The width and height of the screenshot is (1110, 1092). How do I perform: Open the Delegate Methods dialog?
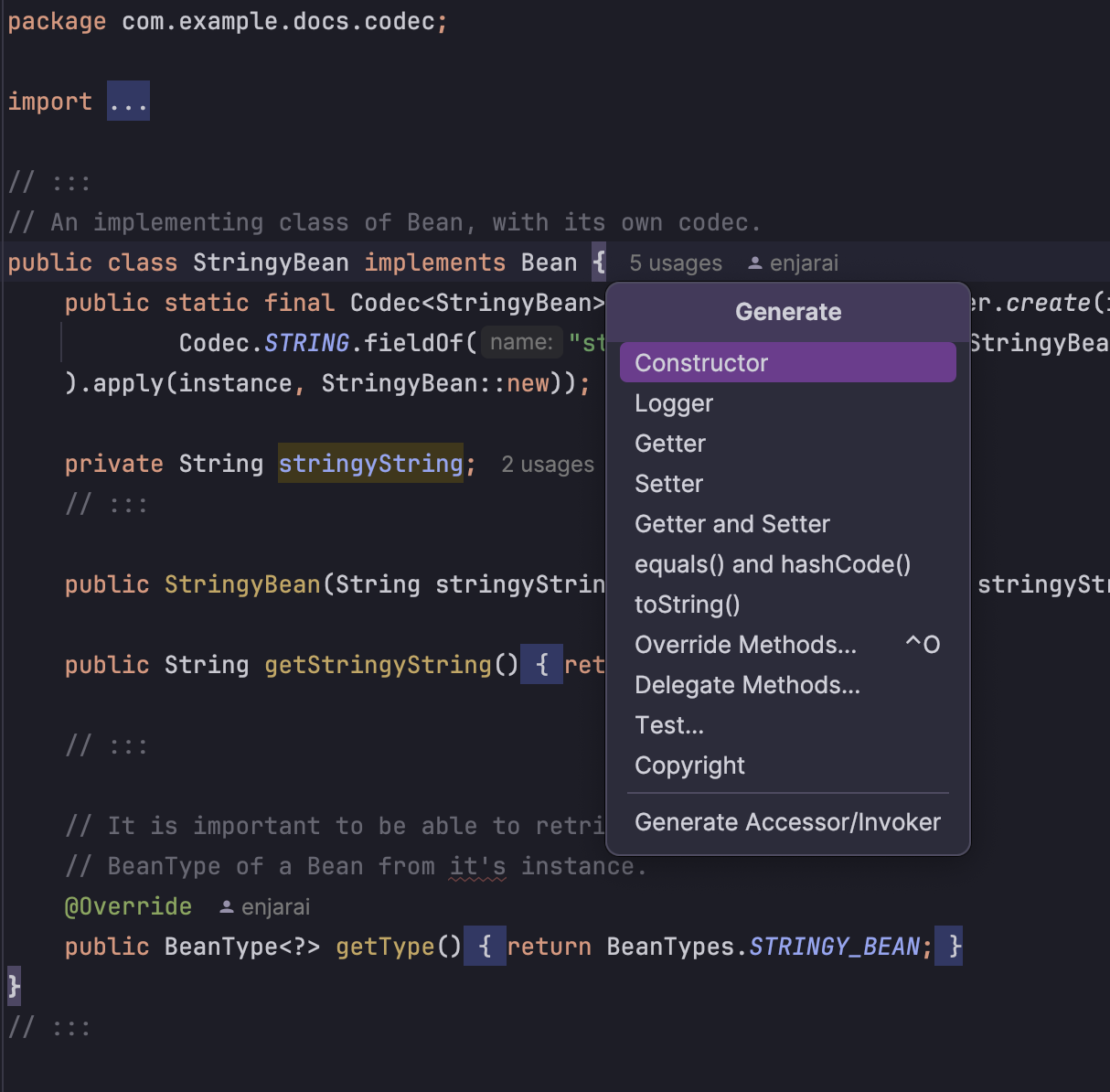(x=747, y=684)
